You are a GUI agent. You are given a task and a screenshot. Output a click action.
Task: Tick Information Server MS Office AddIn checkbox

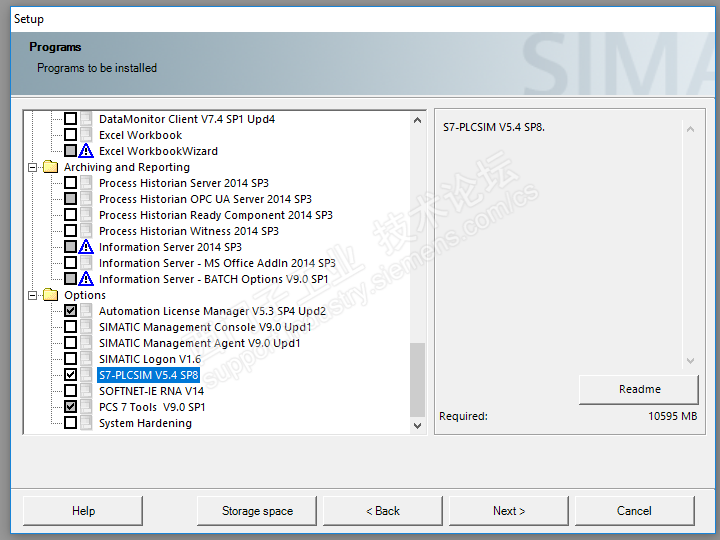[70, 263]
